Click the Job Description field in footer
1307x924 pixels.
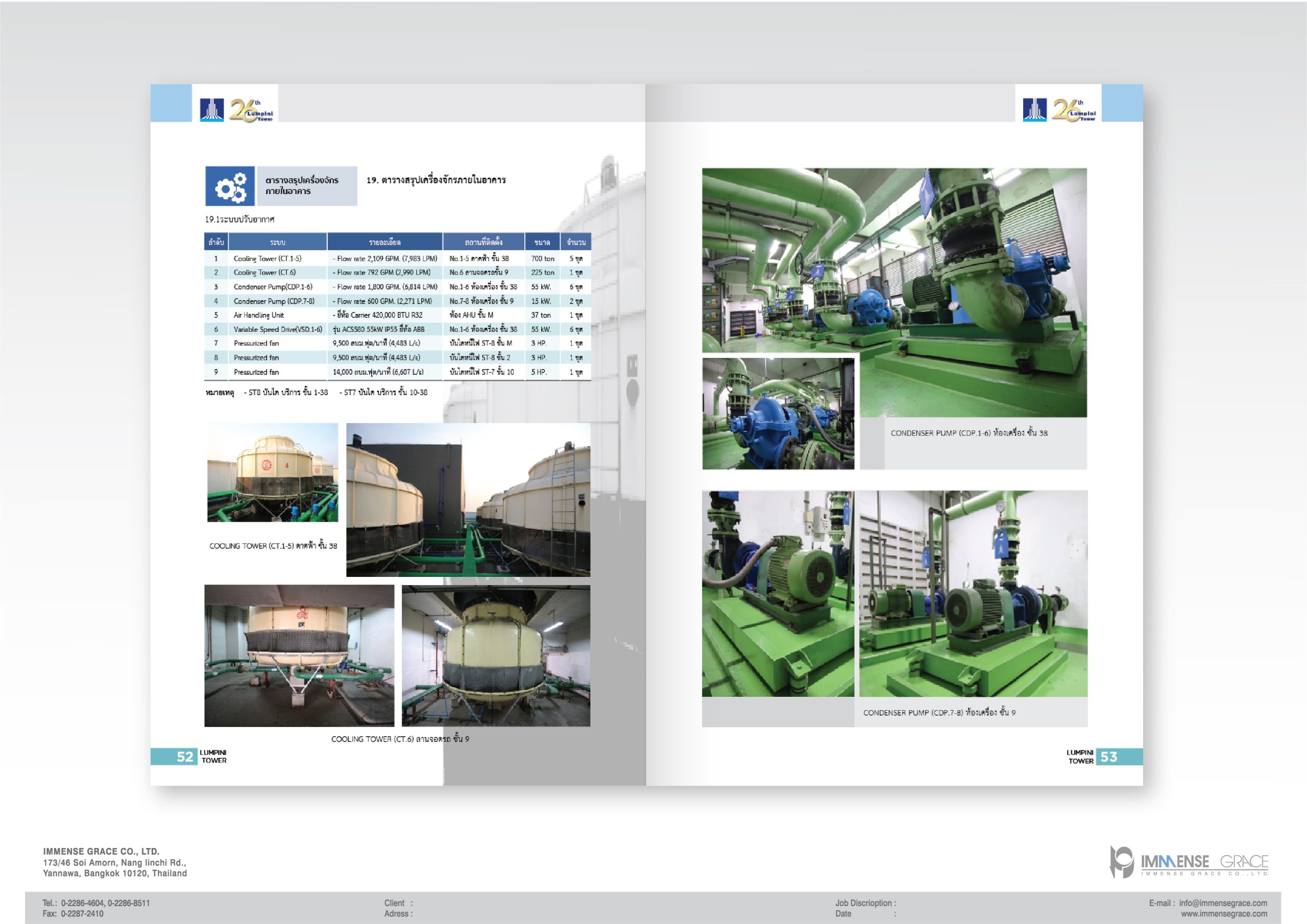pos(865,903)
